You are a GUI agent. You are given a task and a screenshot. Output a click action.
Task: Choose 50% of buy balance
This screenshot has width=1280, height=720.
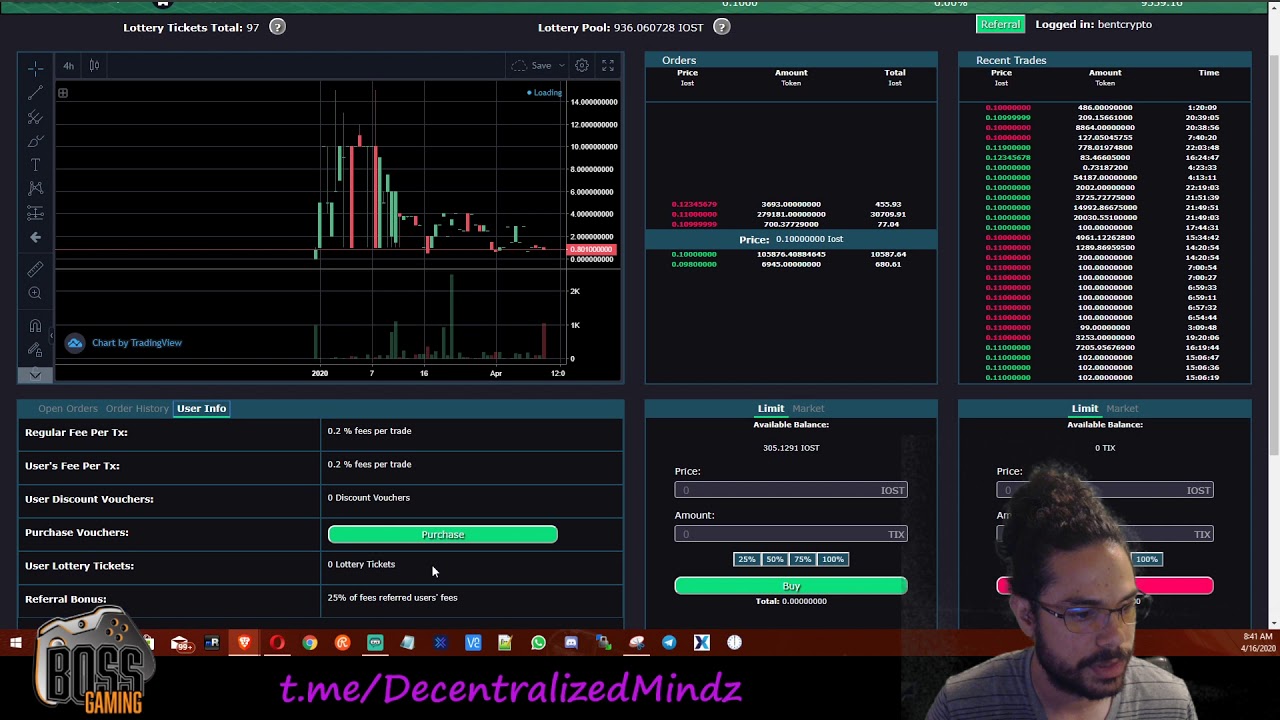tap(775, 559)
